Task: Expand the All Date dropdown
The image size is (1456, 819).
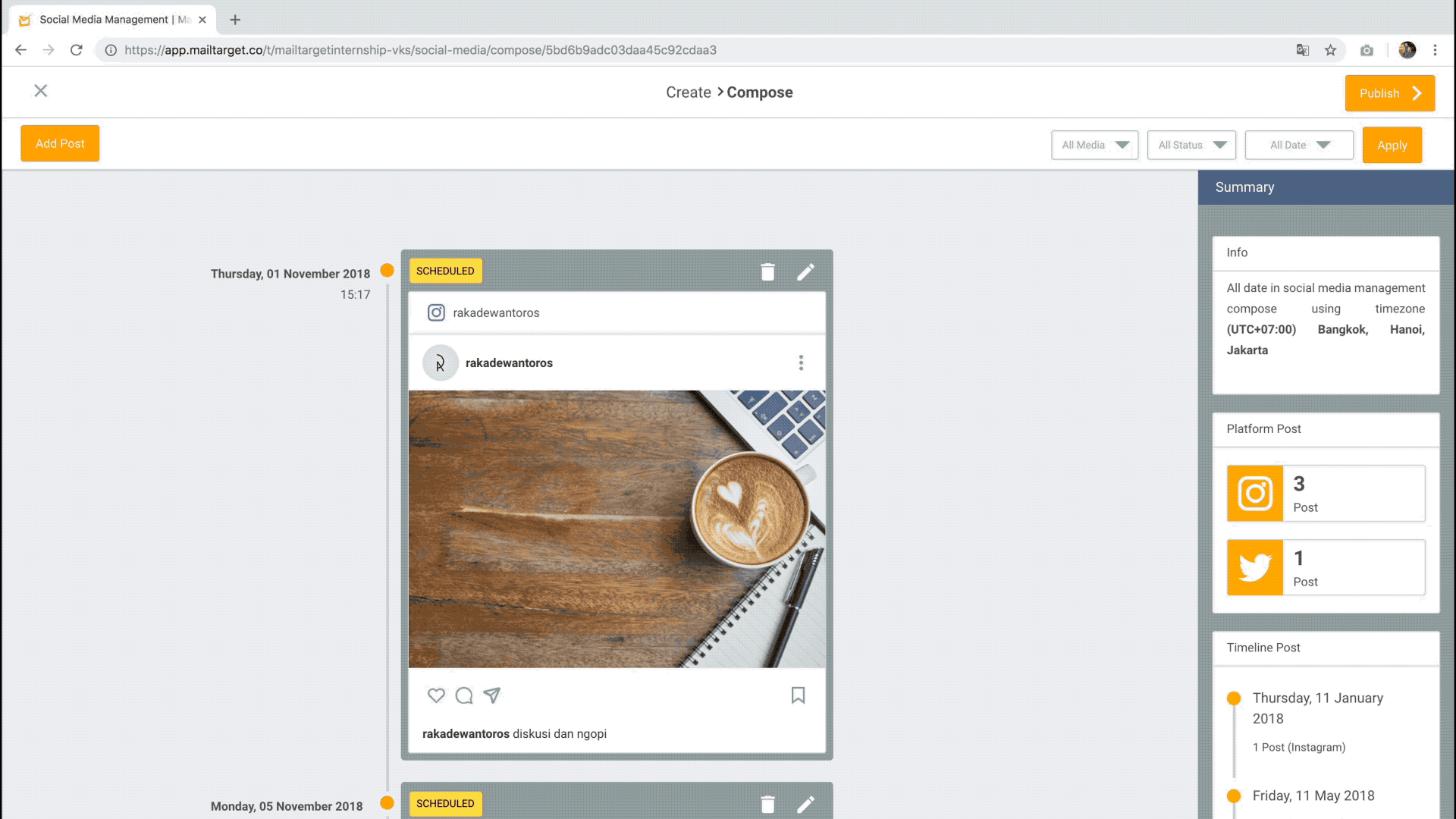Action: 1299,145
